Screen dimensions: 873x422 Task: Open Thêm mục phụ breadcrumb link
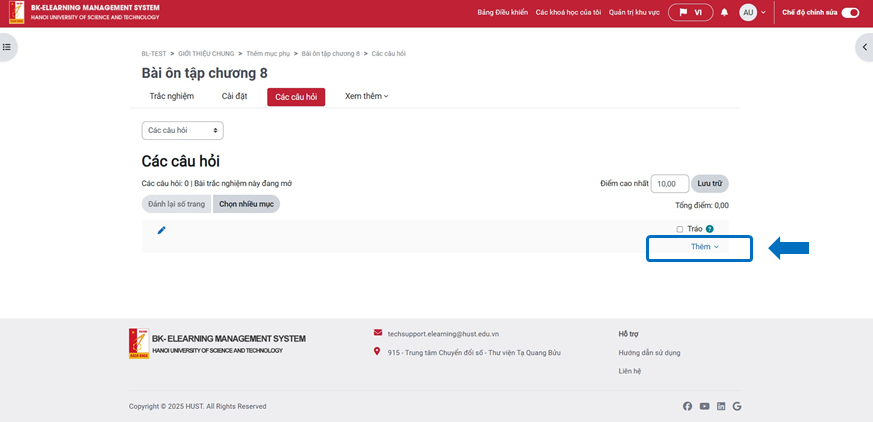click(x=268, y=53)
